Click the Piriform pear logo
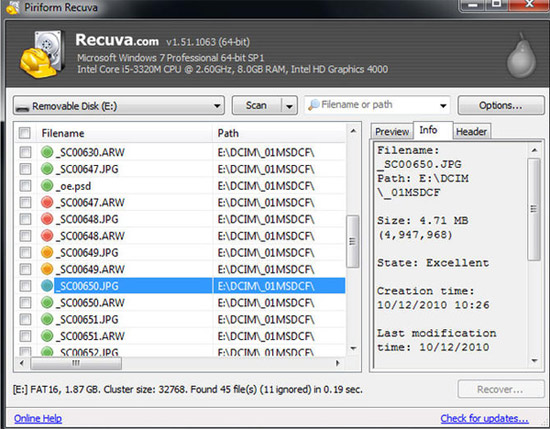The width and height of the screenshot is (550, 429). (522, 55)
